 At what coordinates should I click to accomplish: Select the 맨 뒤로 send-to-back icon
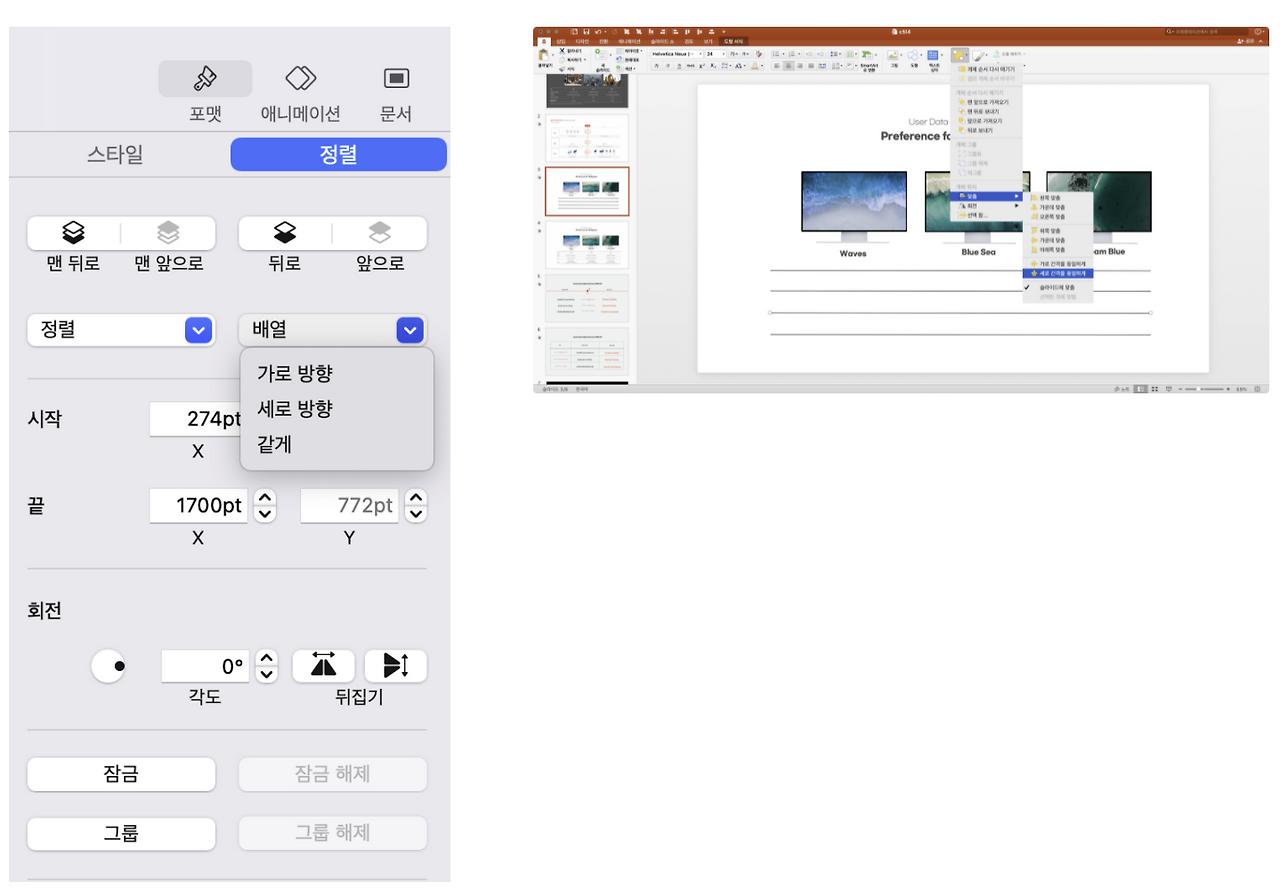72,233
